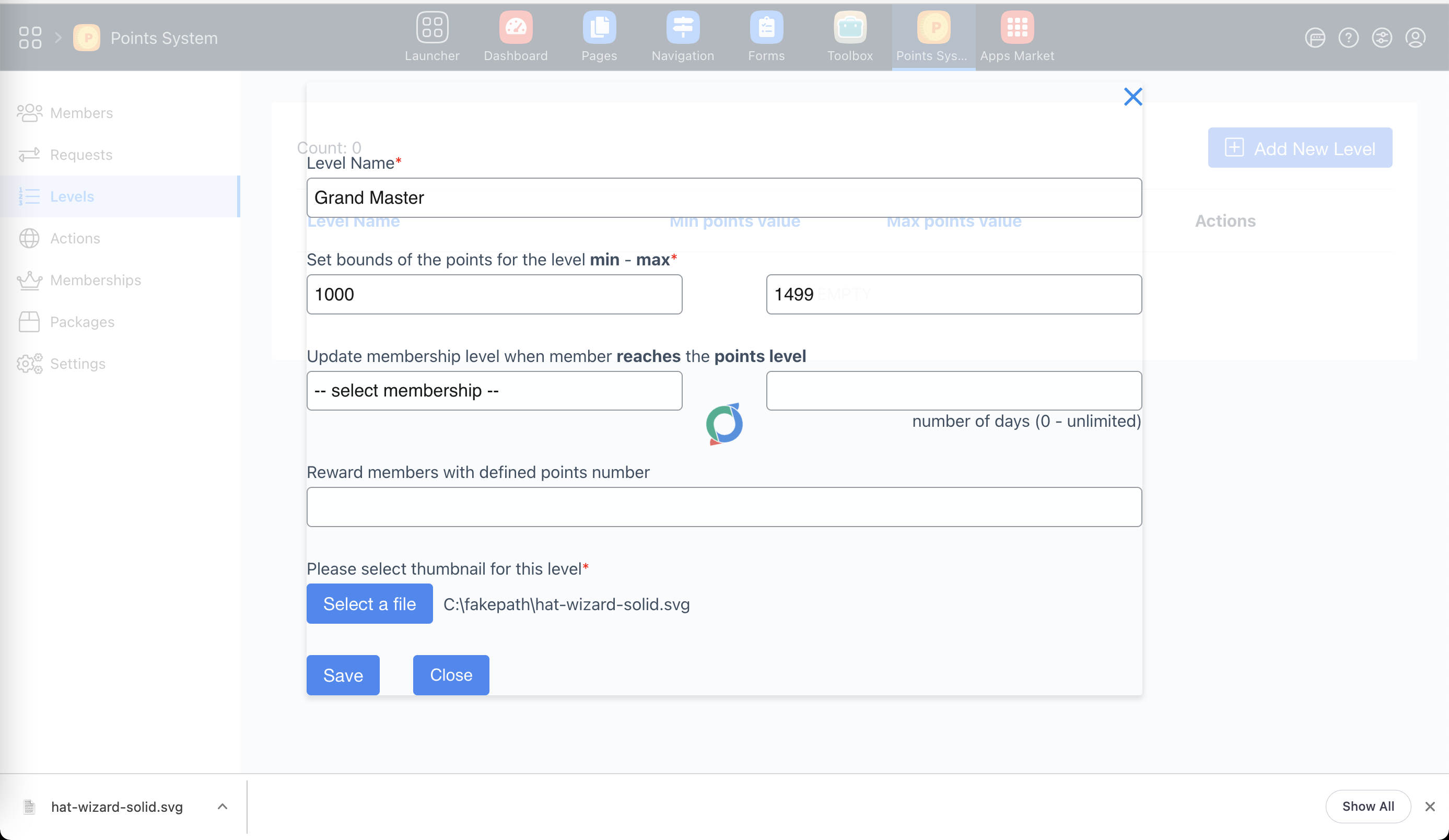Open the Dashboard app icon
The image size is (1449, 840).
point(515,28)
